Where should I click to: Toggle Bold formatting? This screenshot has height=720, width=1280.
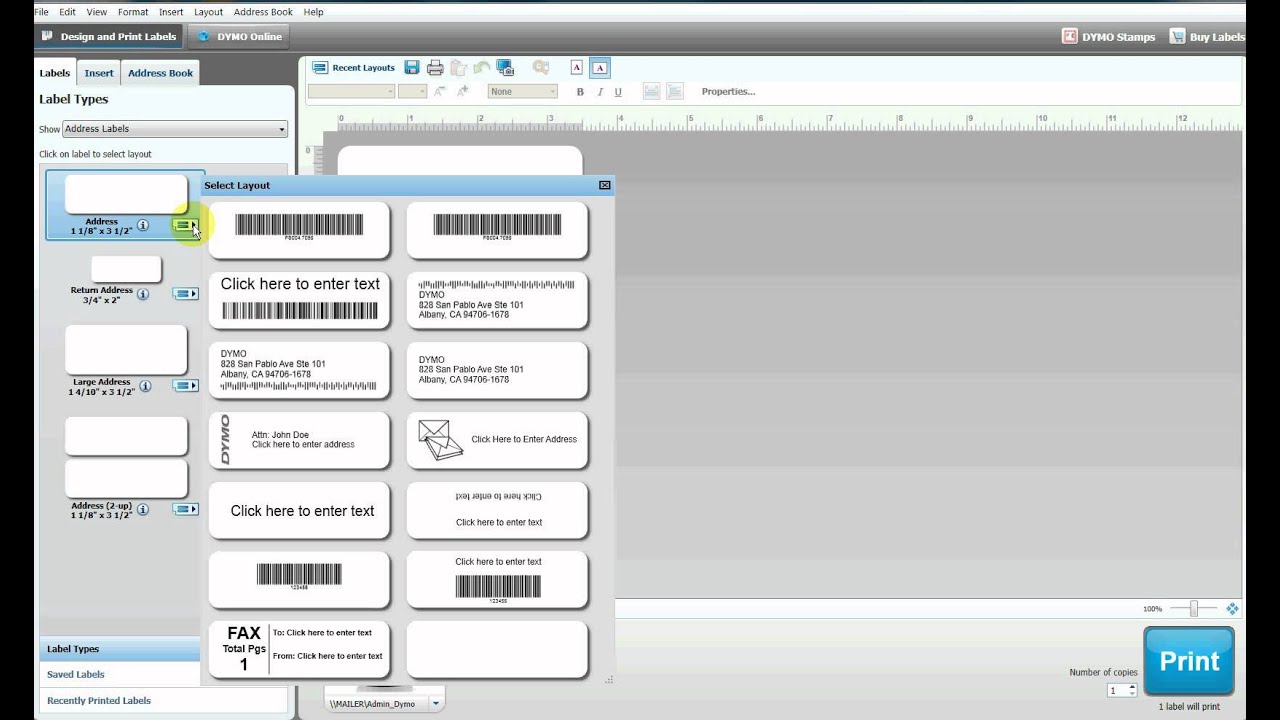[x=580, y=92]
